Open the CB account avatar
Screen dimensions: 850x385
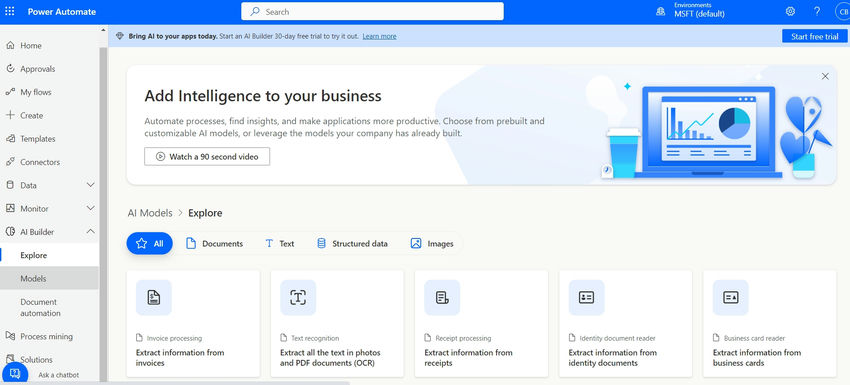[x=843, y=12]
